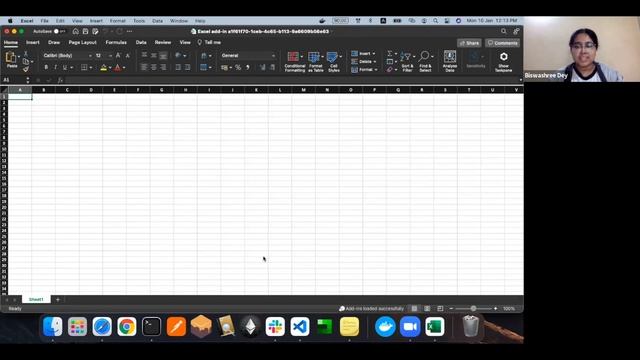Click the Cut scissors icon
The image size is (640, 360).
coord(26,53)
